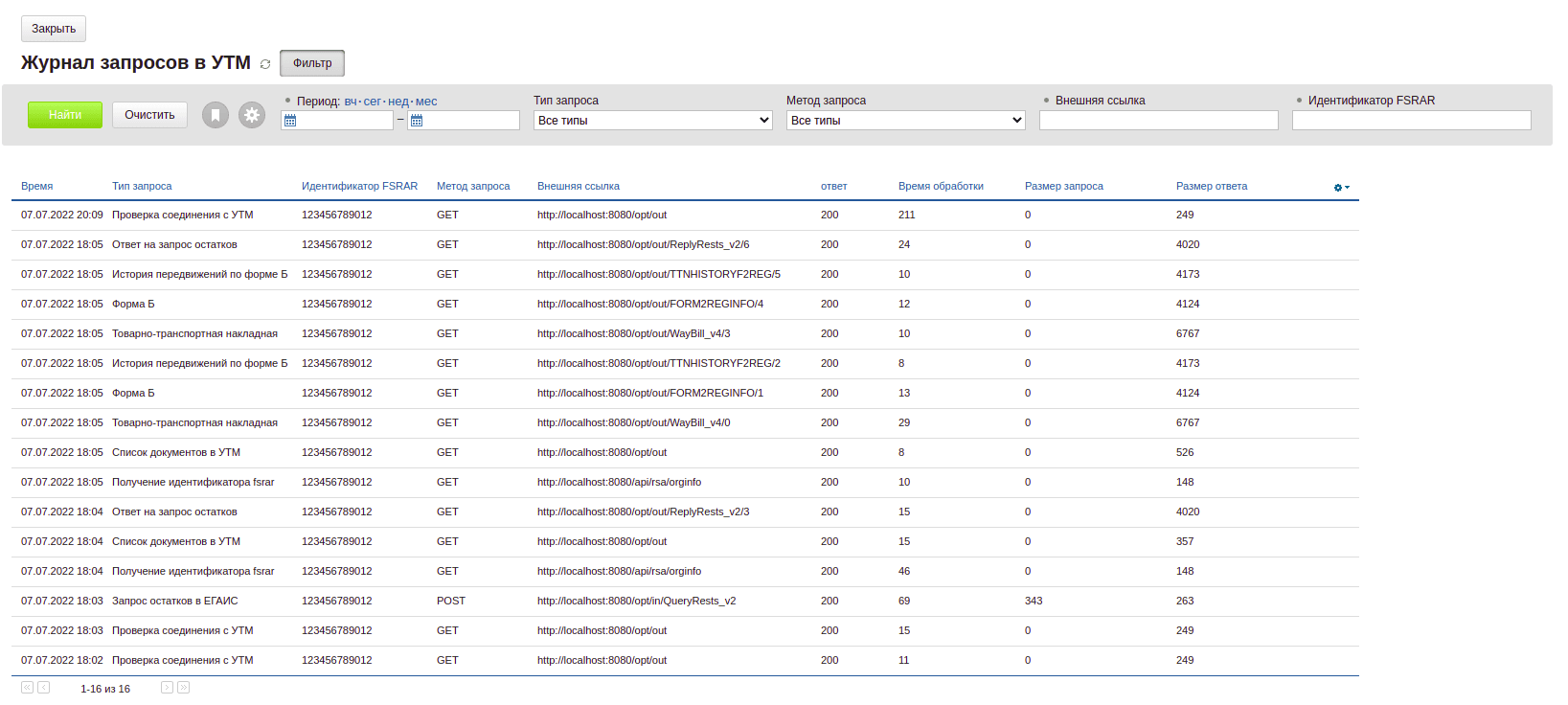1568x705 pixels.
Task: Go to the last page of results
Action: coord(184,688)
